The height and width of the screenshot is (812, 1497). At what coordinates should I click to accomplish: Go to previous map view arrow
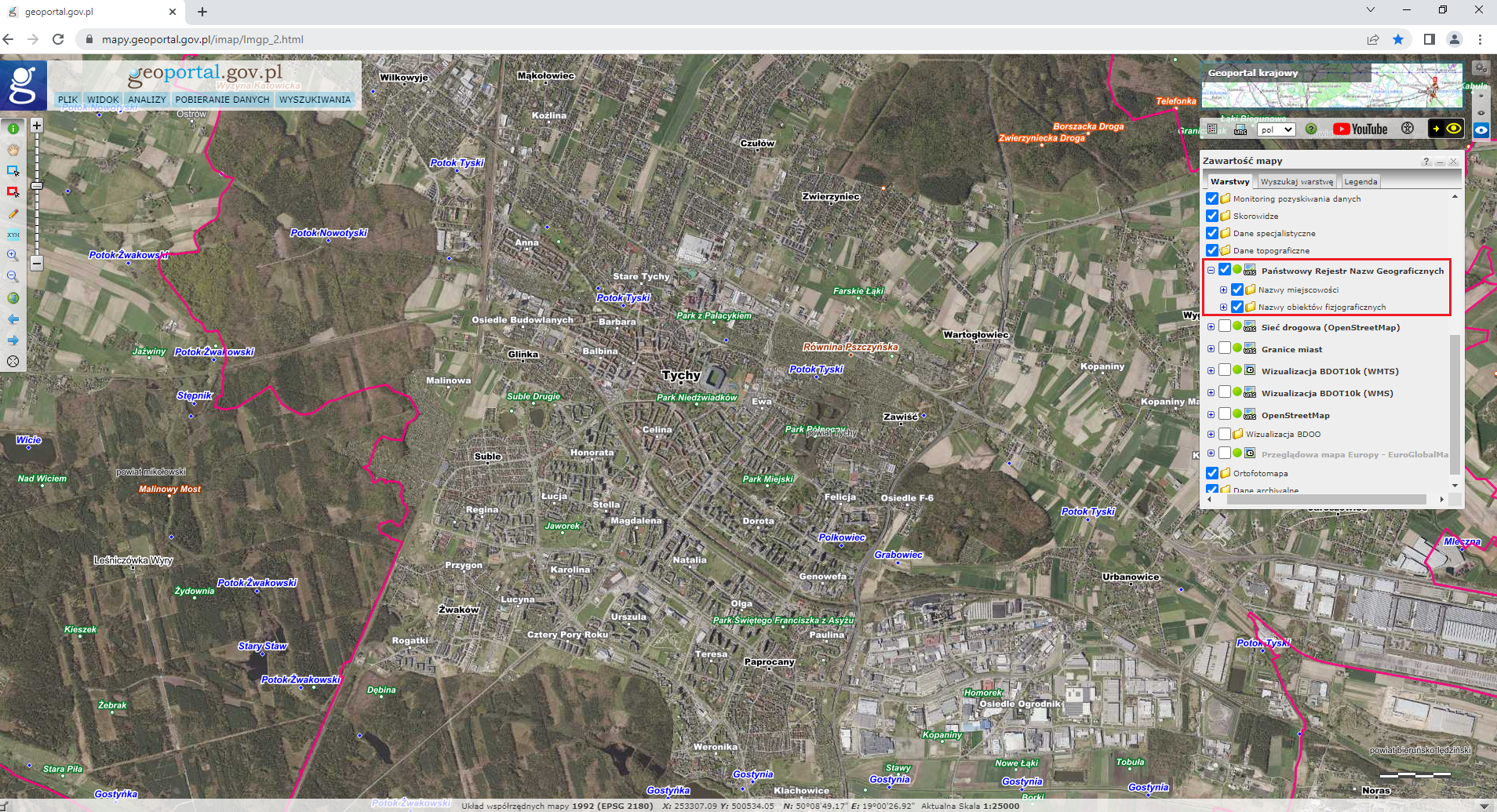(x=13, y=319)
